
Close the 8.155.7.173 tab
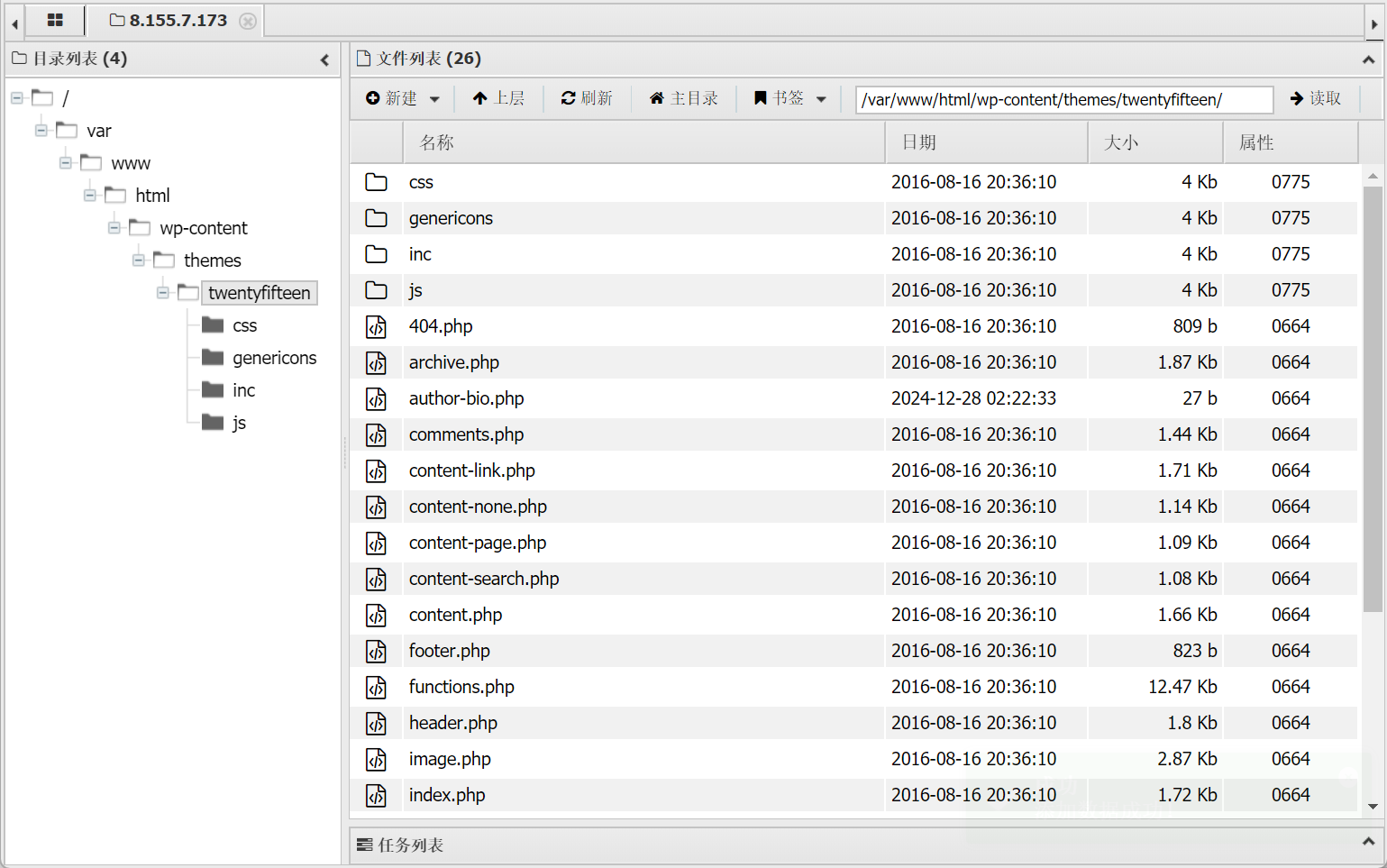[x=248, y=21]
